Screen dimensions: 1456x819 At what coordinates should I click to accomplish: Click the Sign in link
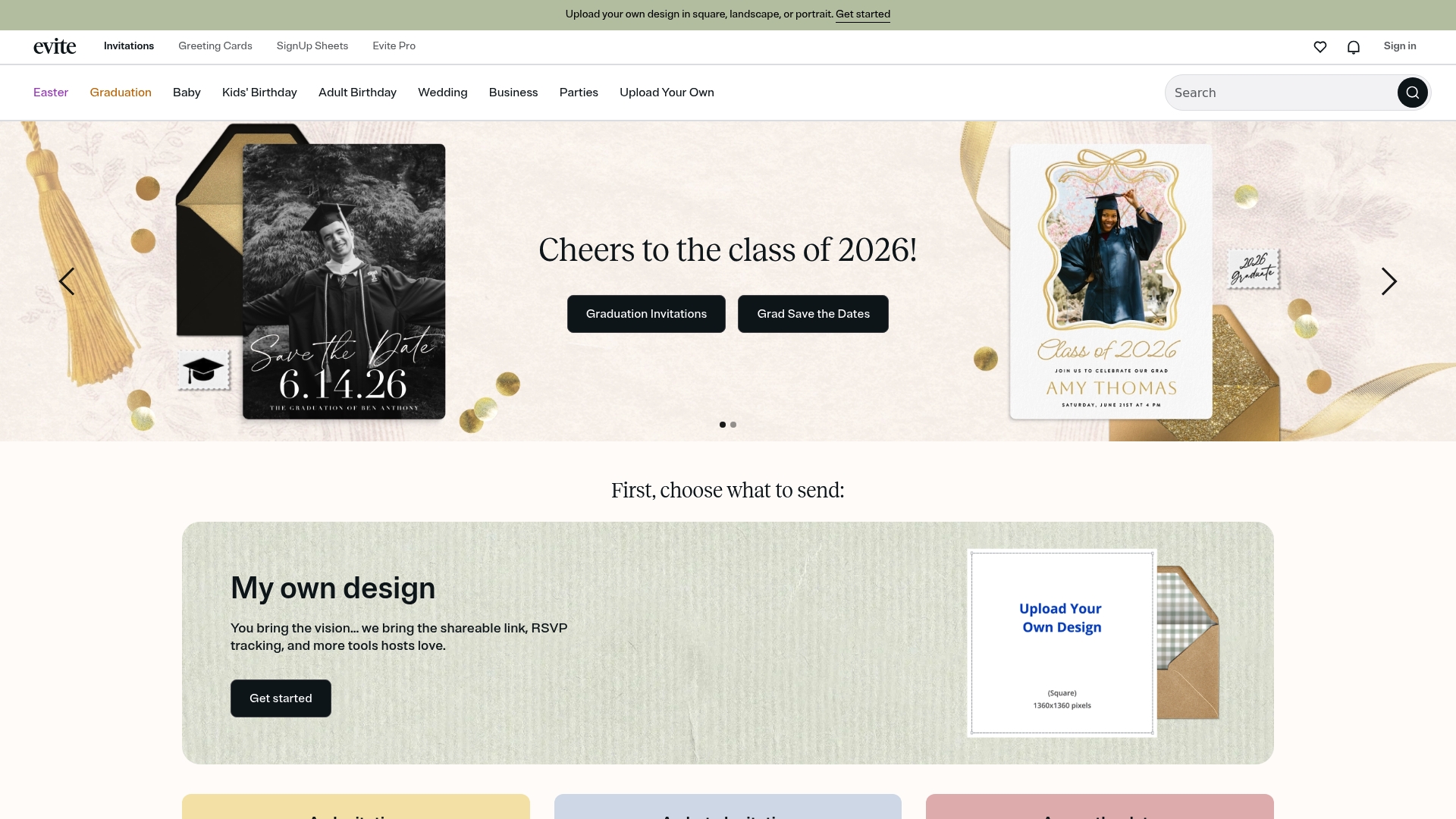(1400, 46)
